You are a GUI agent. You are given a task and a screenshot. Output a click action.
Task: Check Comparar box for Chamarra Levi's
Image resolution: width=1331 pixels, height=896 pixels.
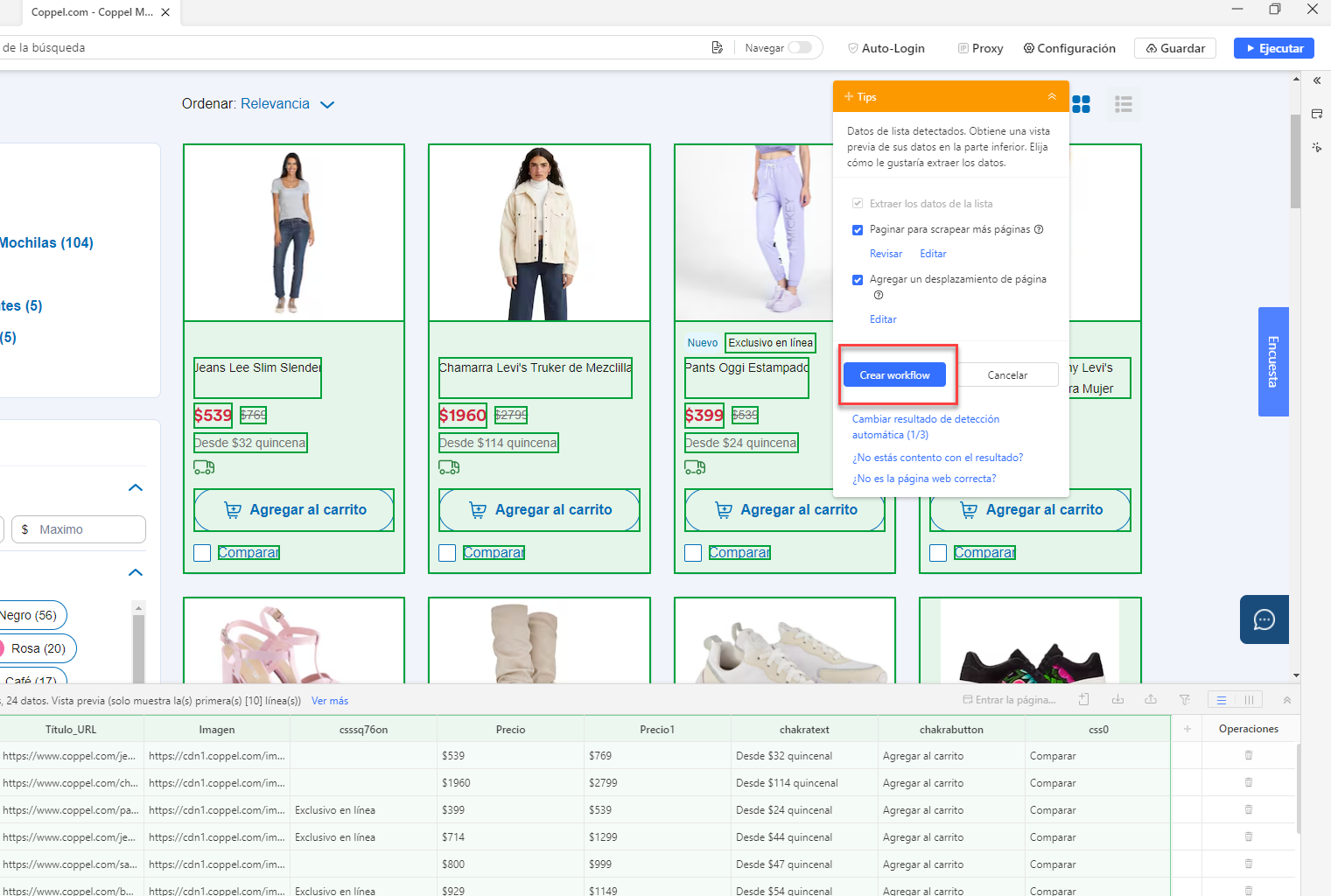pos(447,553)
